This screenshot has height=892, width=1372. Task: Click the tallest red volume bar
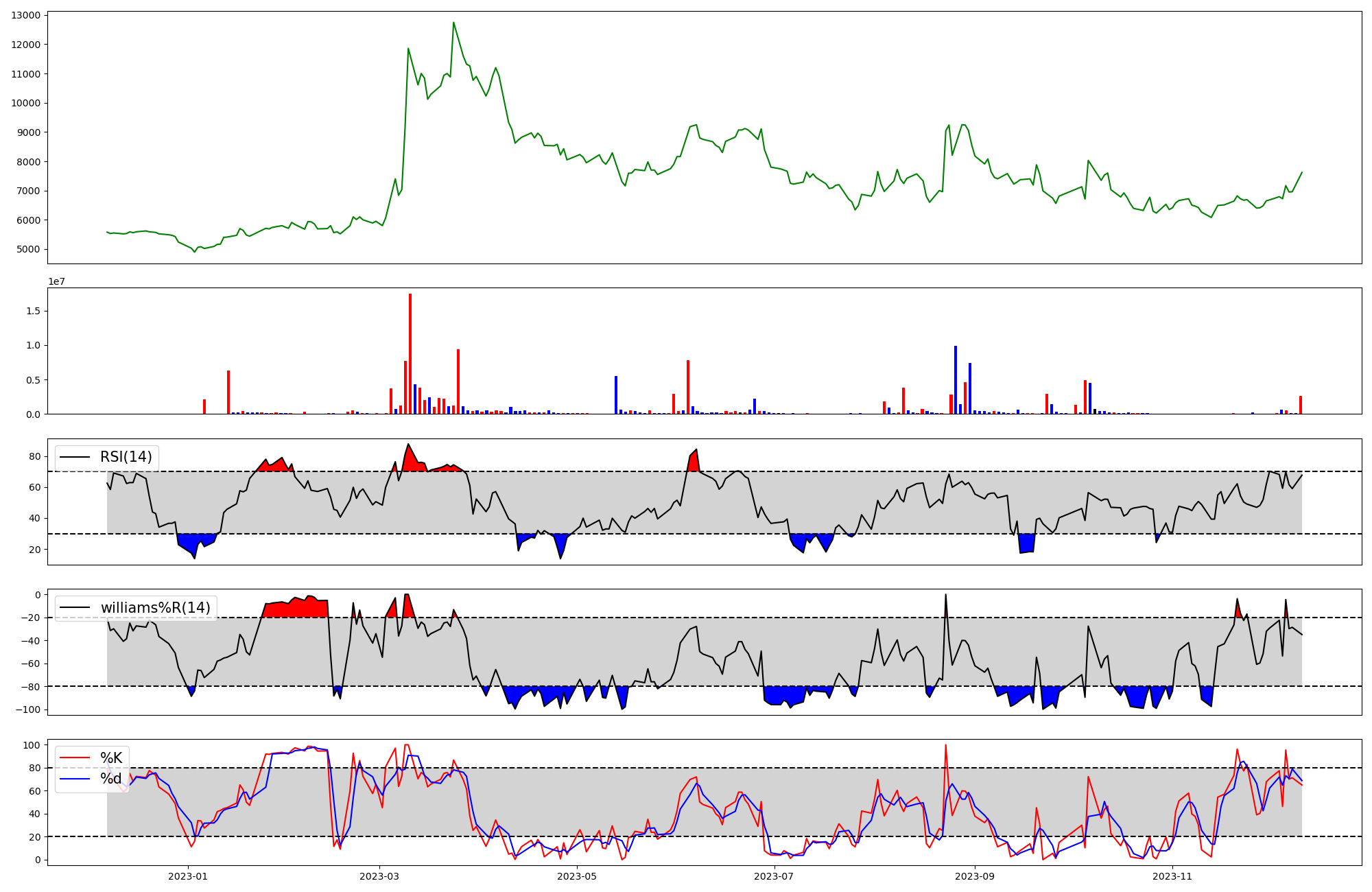pyautogui.click(x=410, y=354)
